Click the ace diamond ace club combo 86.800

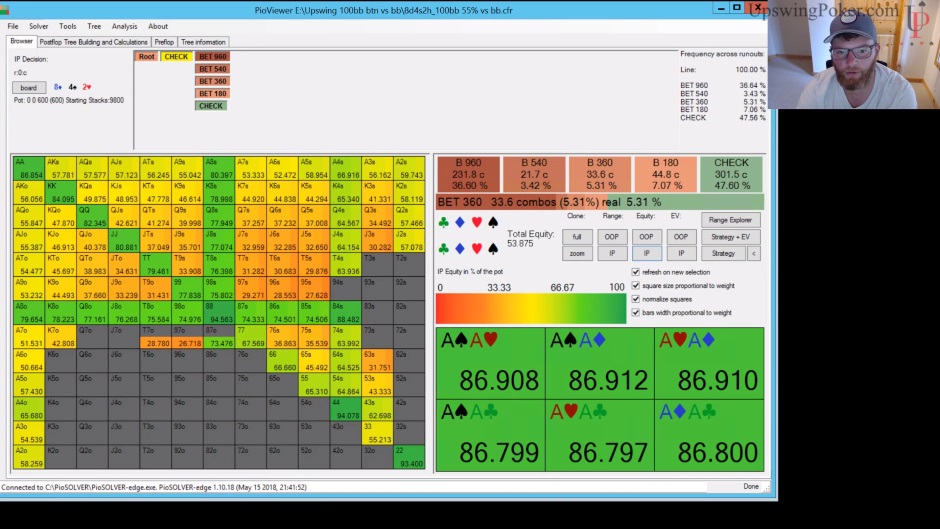(709, 435)
